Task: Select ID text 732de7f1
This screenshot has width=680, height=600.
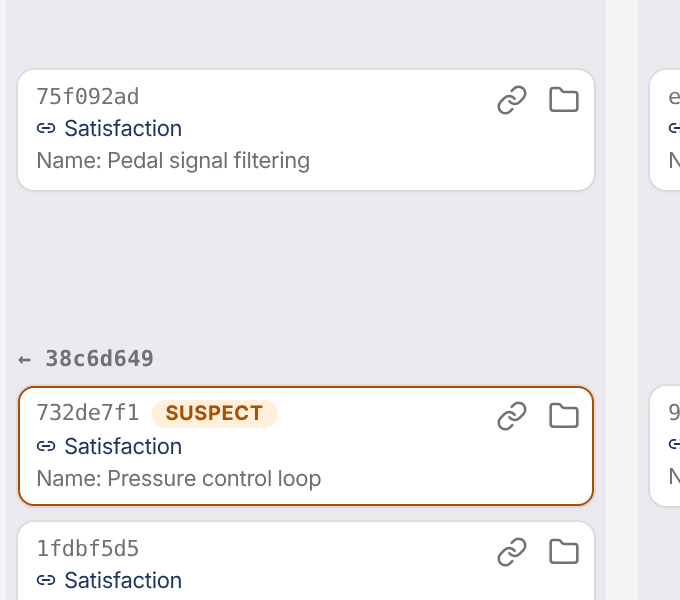Action: pyautogui.click(x=88, y=412)
